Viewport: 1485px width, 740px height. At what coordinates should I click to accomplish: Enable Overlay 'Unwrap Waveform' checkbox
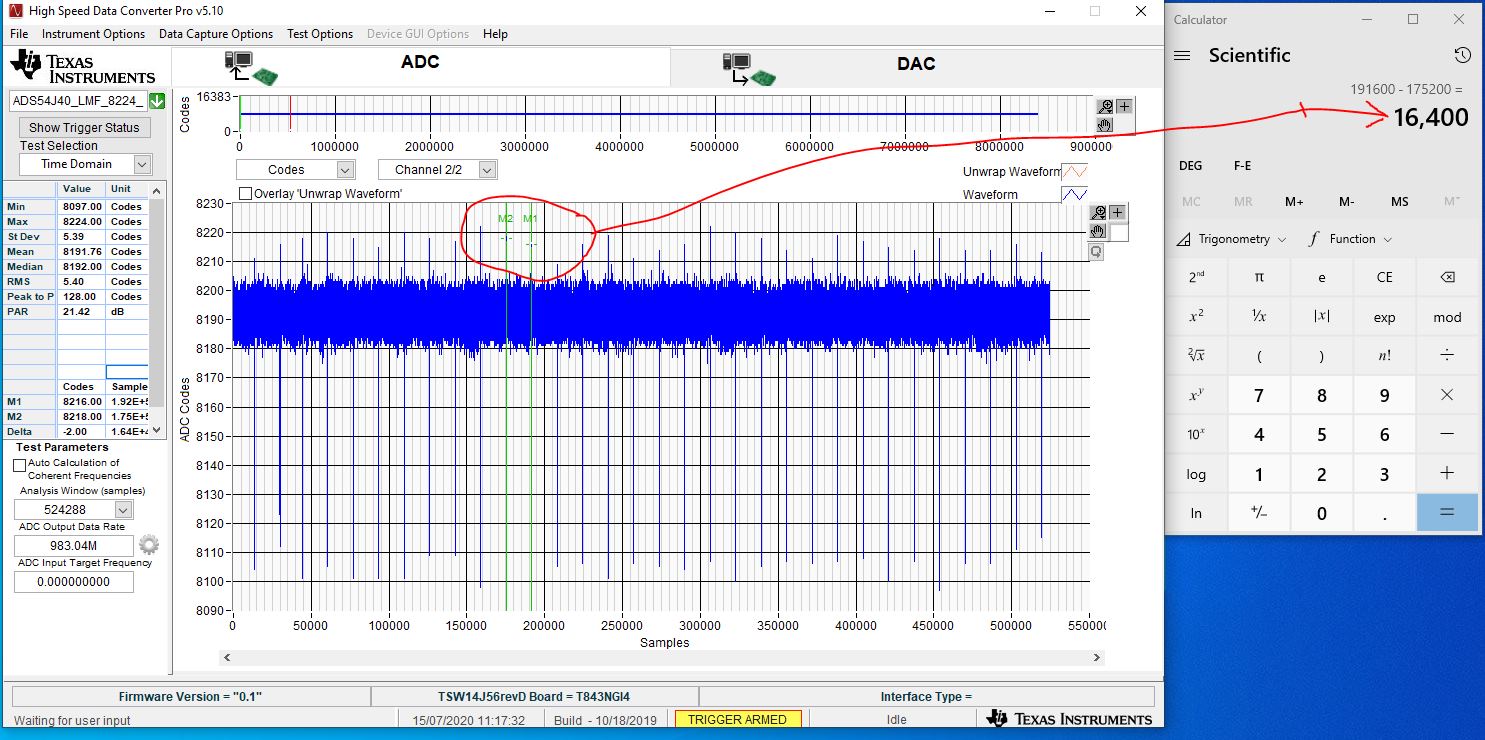(246, 194)
